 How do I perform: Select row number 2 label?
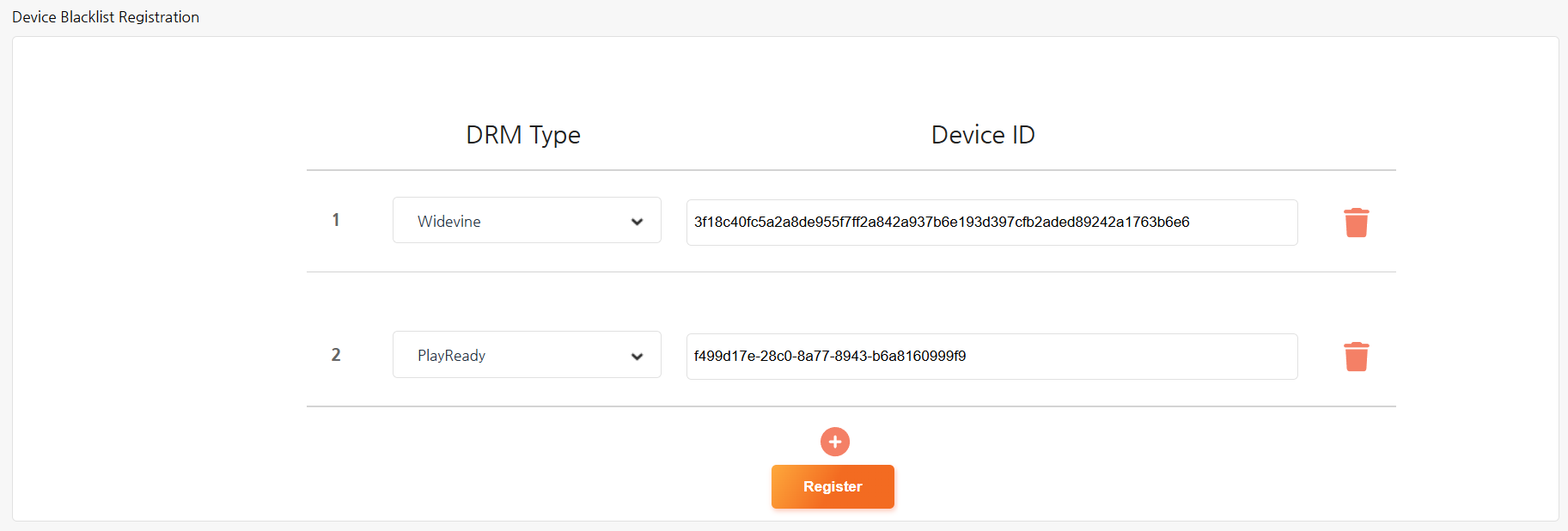coord(336,355)
